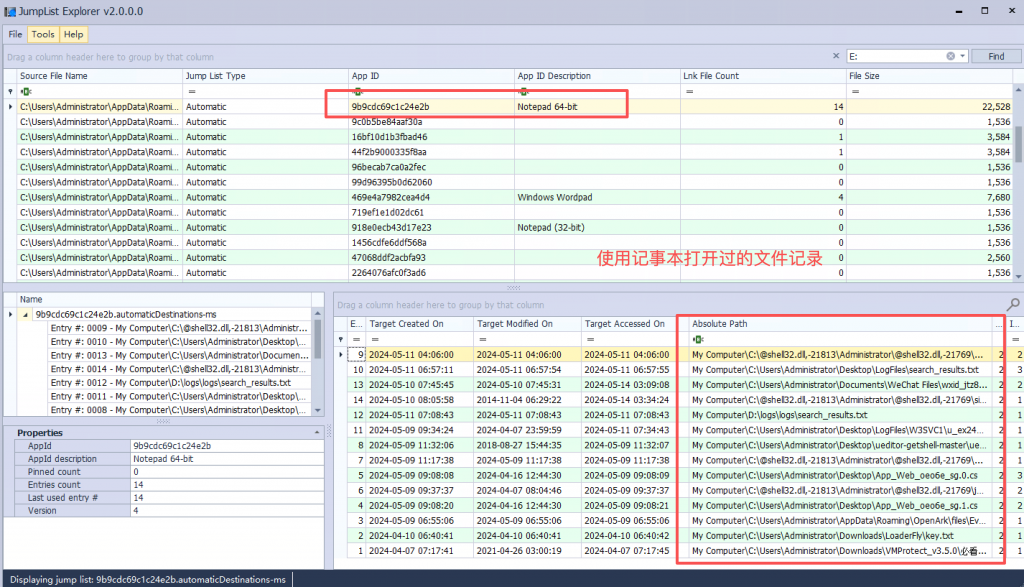
Task: Click equals filter icon under Target Created On
Action: coord(375,339)
